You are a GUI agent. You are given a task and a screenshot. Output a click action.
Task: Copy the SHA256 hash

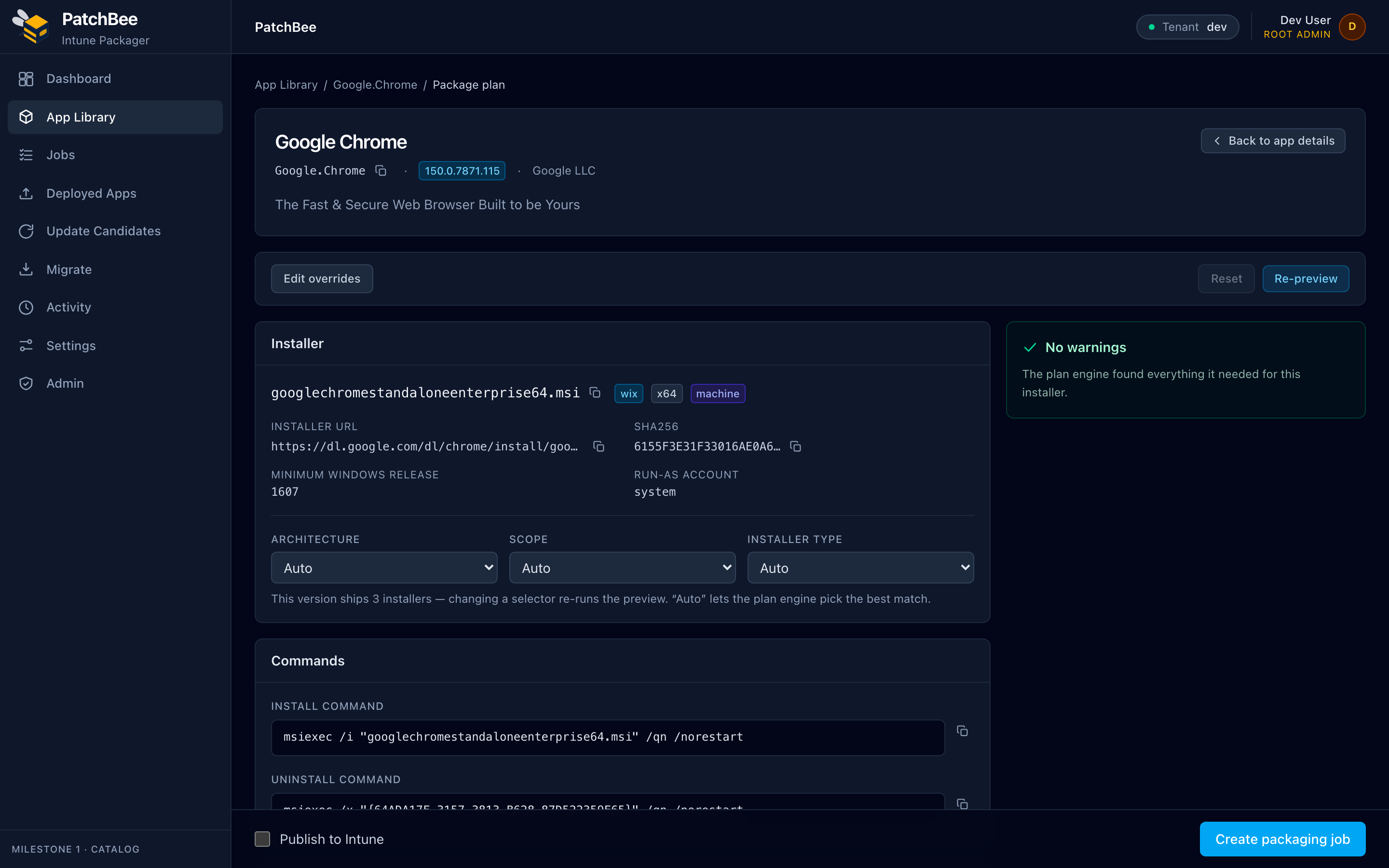click(x=795, y=446)
